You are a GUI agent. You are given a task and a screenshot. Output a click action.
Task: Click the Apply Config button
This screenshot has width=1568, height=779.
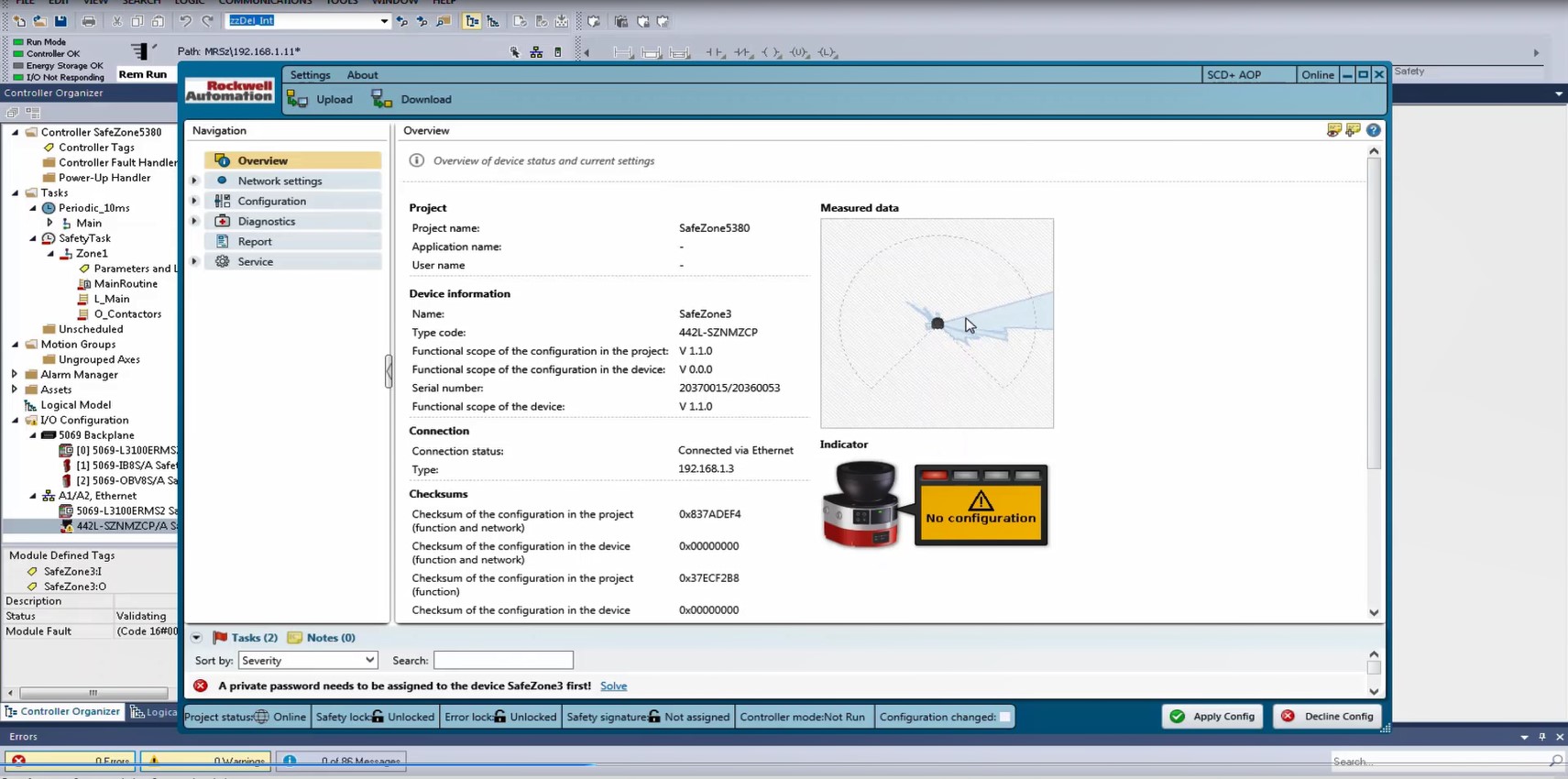(1212, 716)
